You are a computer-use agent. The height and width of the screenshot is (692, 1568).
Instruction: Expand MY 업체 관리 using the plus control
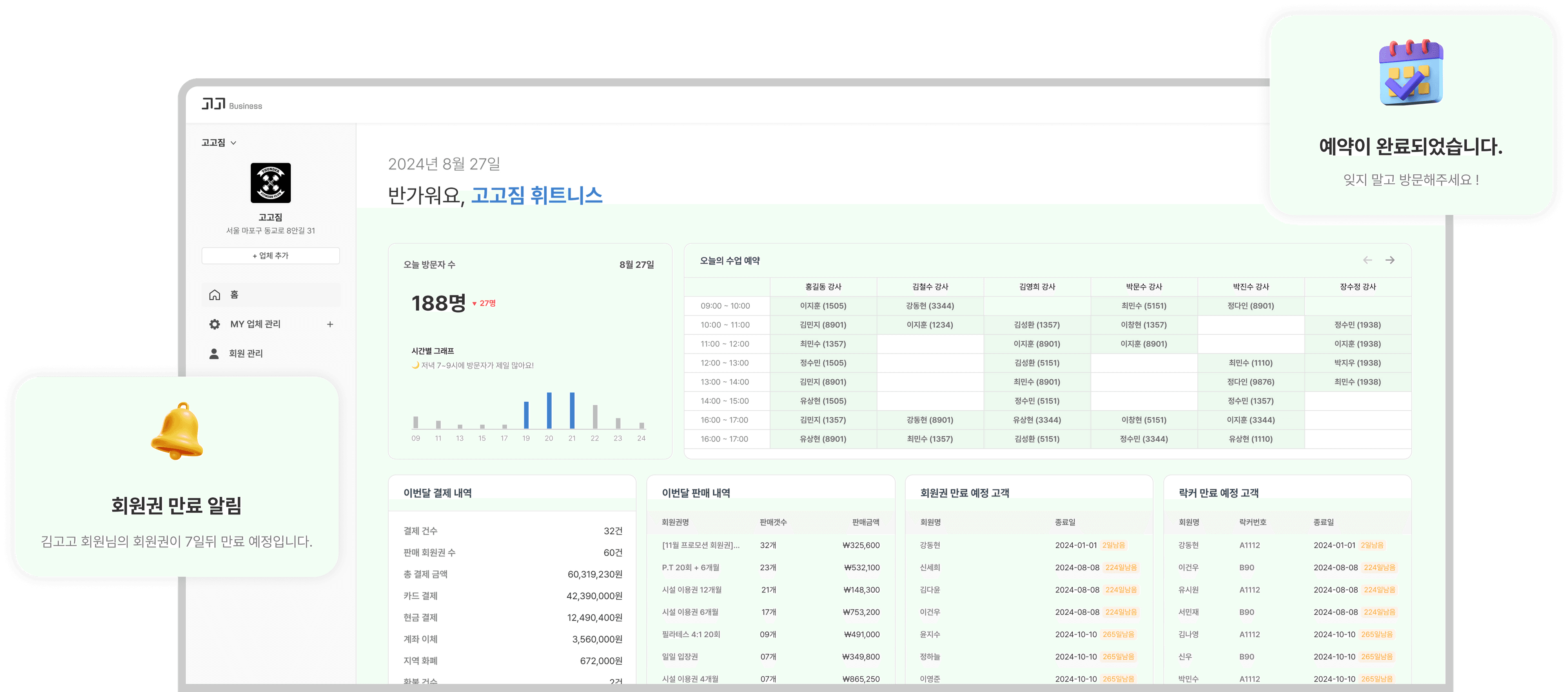pyautogui.click(x=330, y=324)
